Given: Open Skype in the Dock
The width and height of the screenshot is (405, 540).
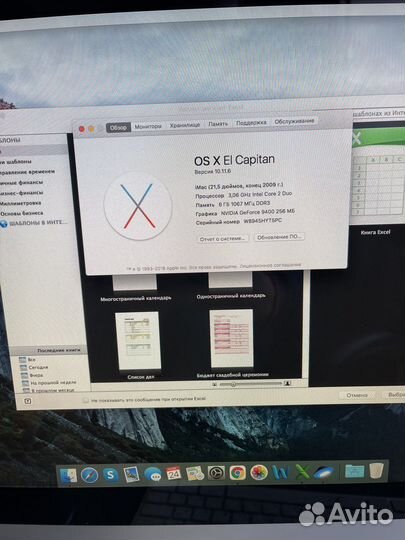Looking at the screenshot, I should coord(110,475).
